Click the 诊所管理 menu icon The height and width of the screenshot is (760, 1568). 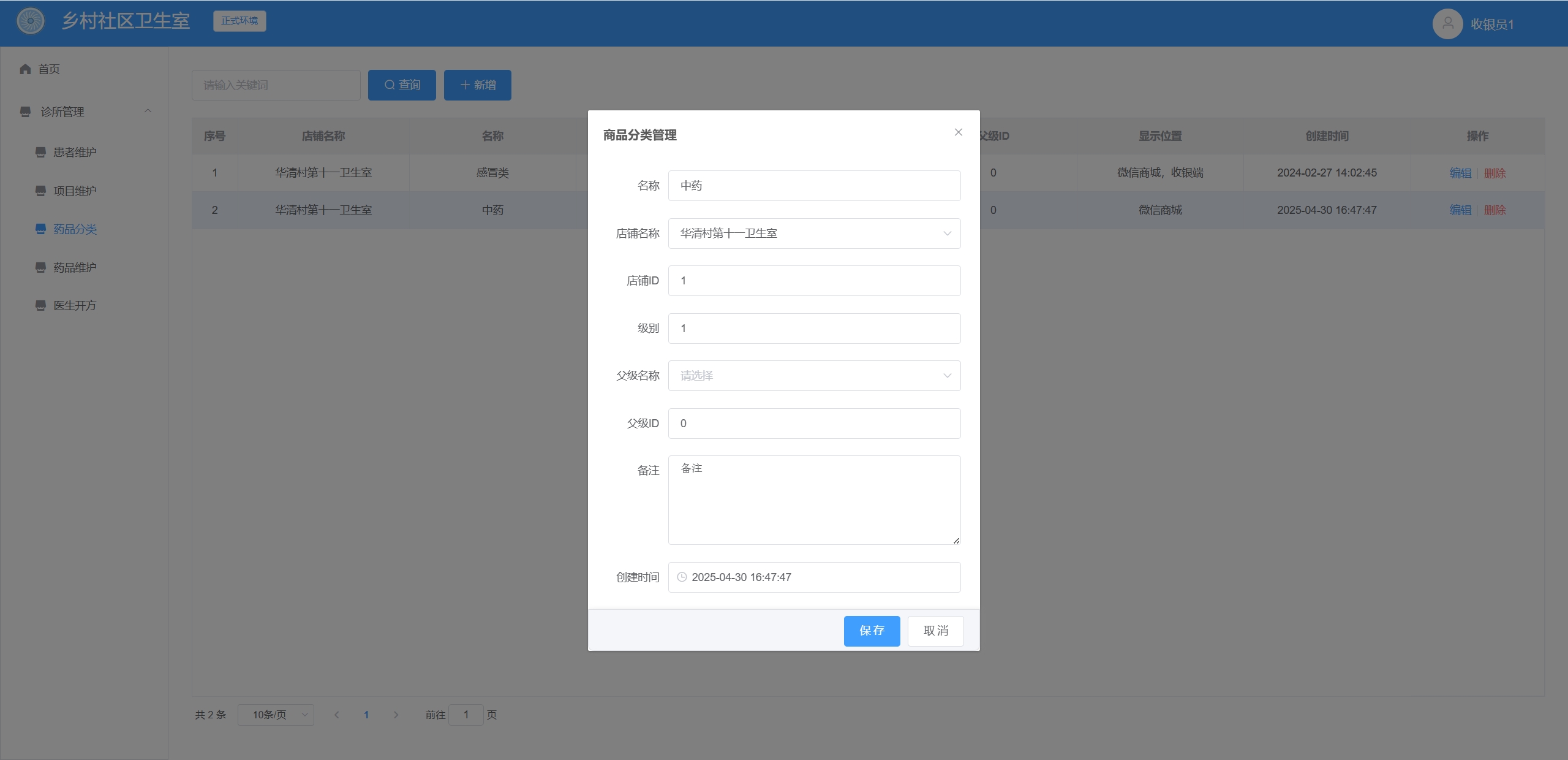pyautogui.click(x=25, y=112)
